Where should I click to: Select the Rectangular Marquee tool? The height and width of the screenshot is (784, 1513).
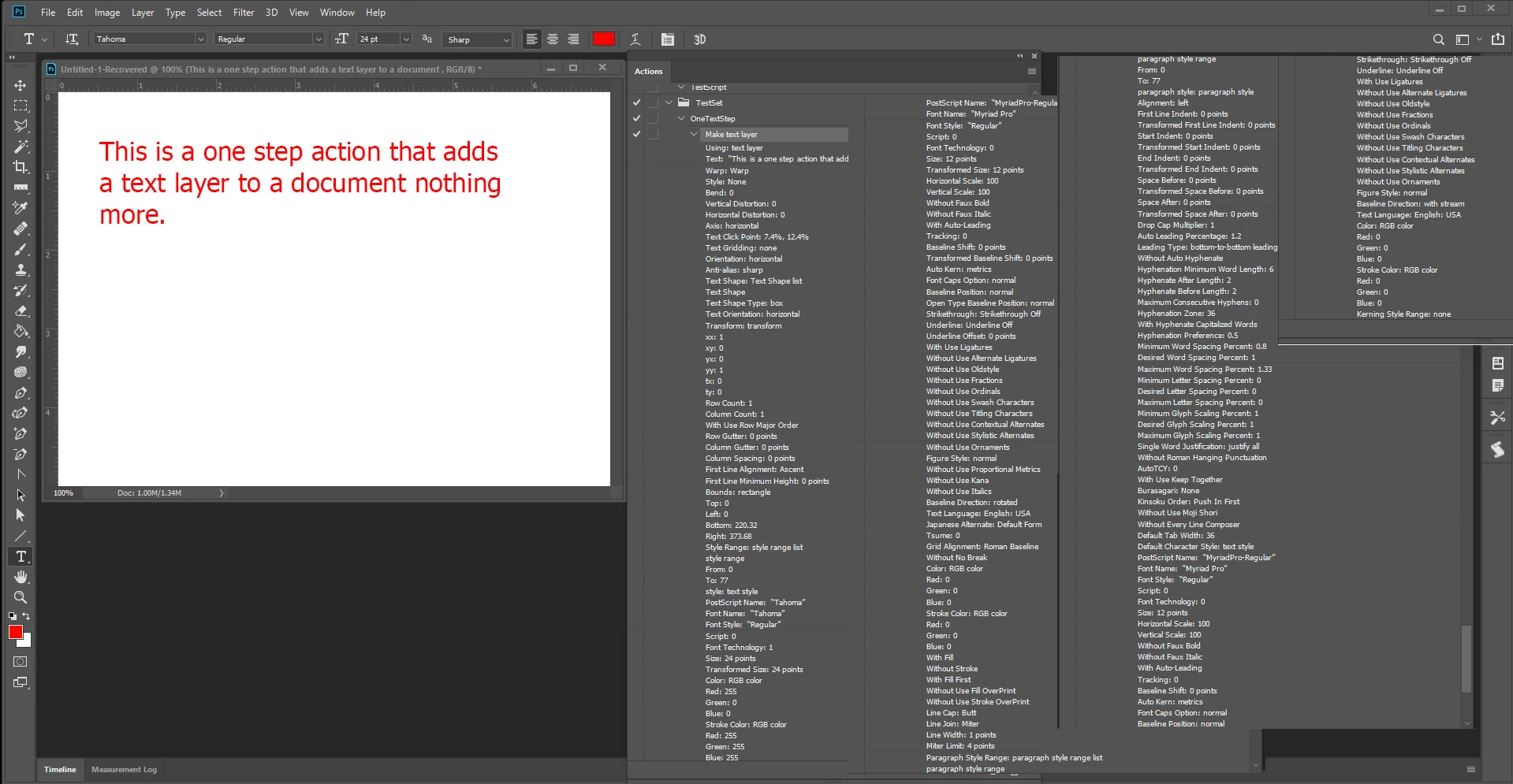(x=20, y=106)
